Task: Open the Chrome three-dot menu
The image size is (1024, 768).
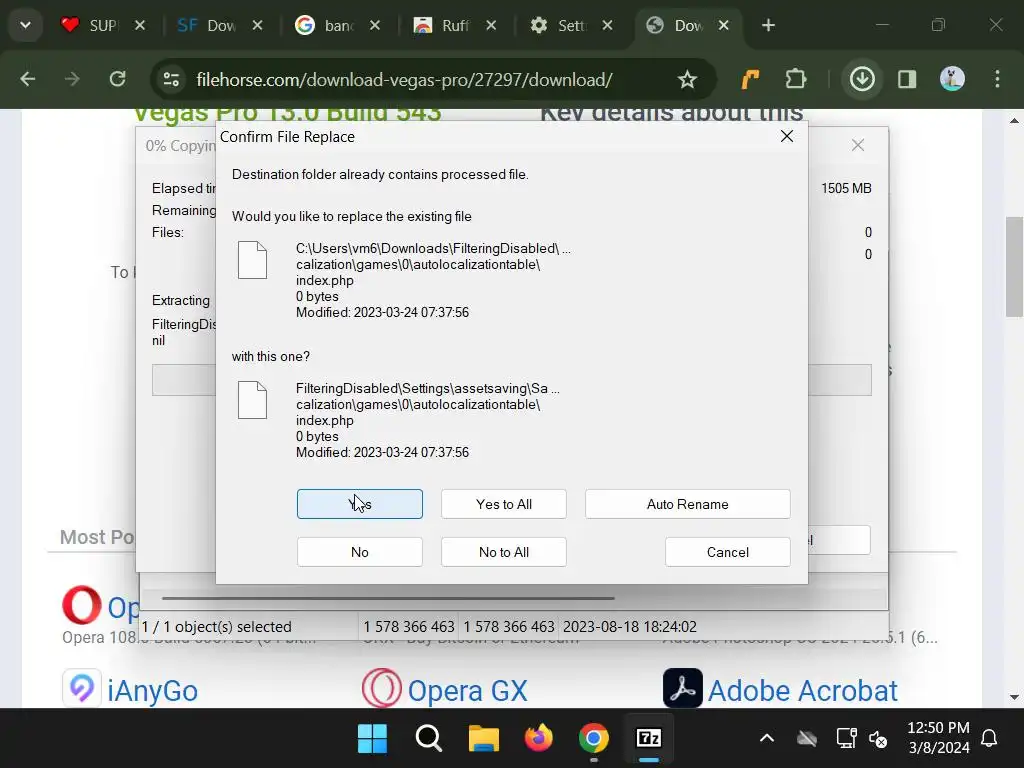Action: tap(997, 79)
